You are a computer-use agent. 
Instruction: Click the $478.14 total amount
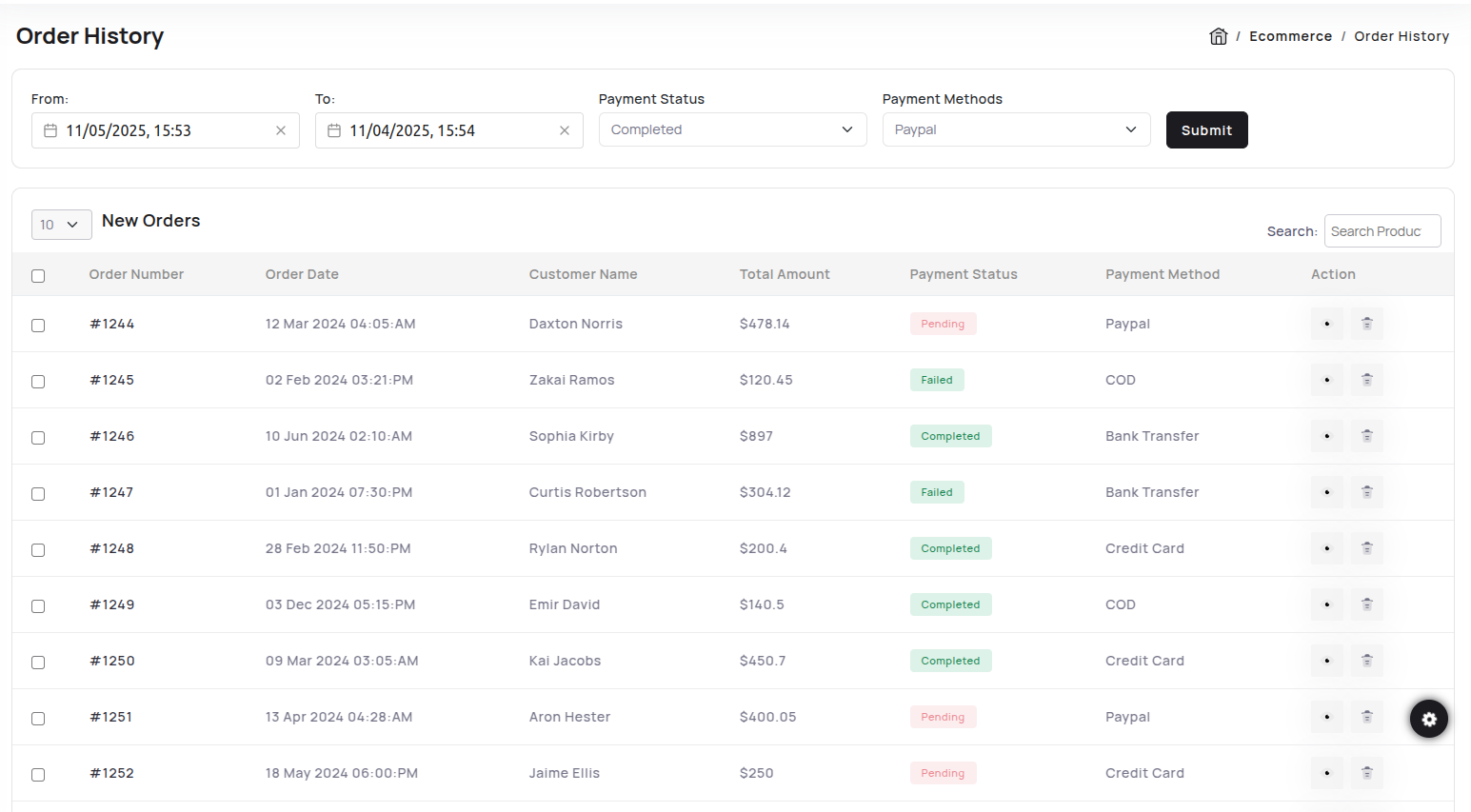point(765,324)
